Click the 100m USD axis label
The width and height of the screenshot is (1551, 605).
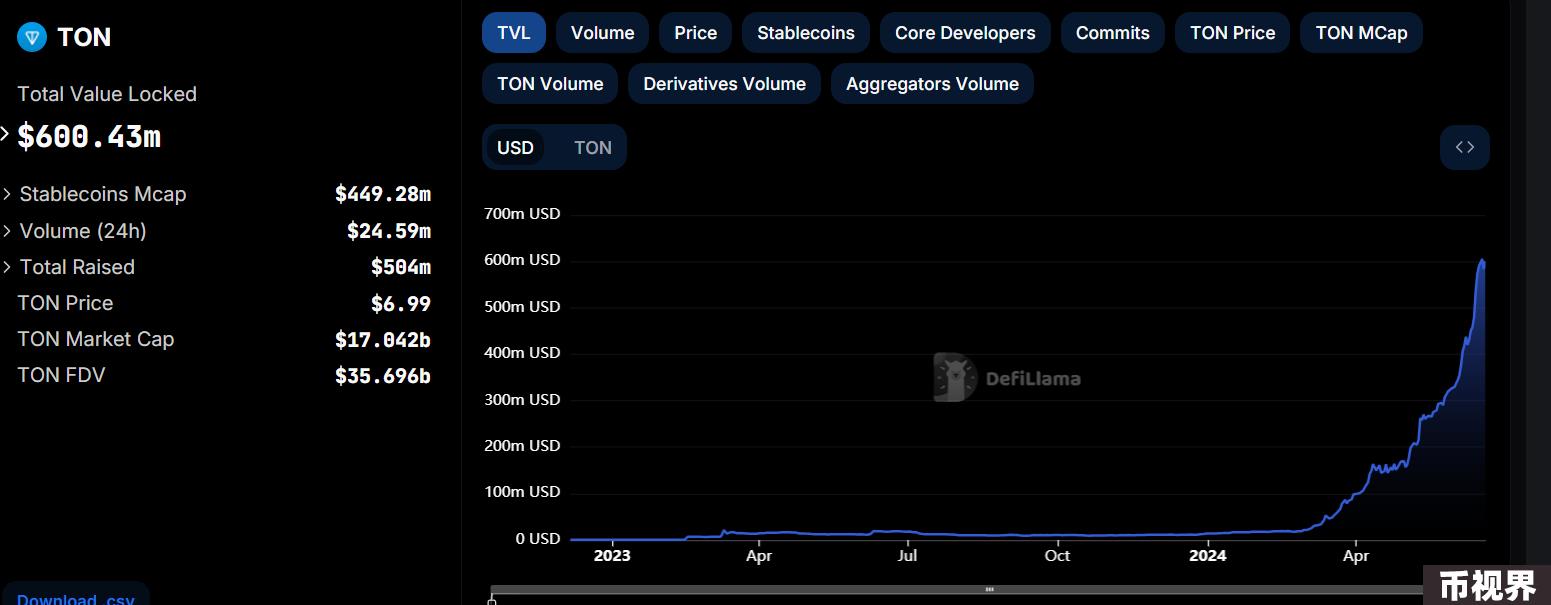coord(522,492)
